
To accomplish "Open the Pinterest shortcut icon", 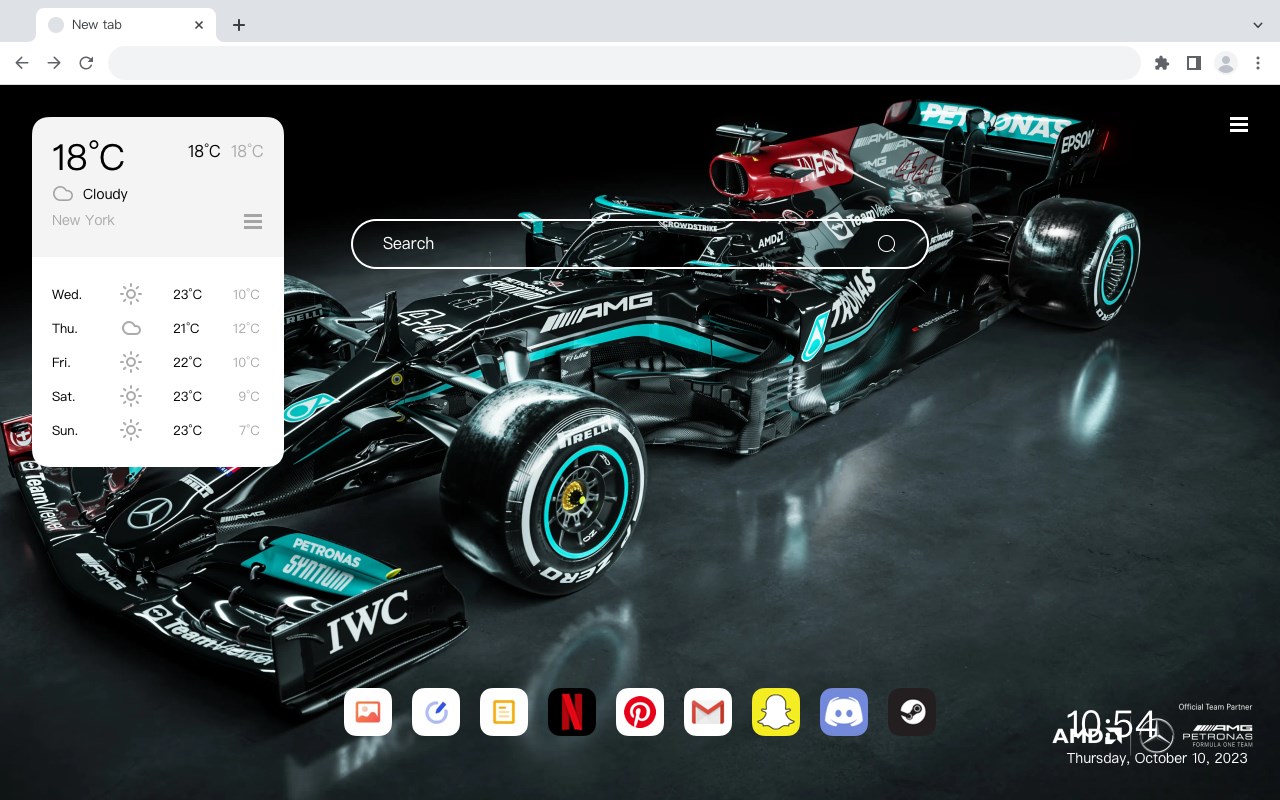I will coord(640,712).
